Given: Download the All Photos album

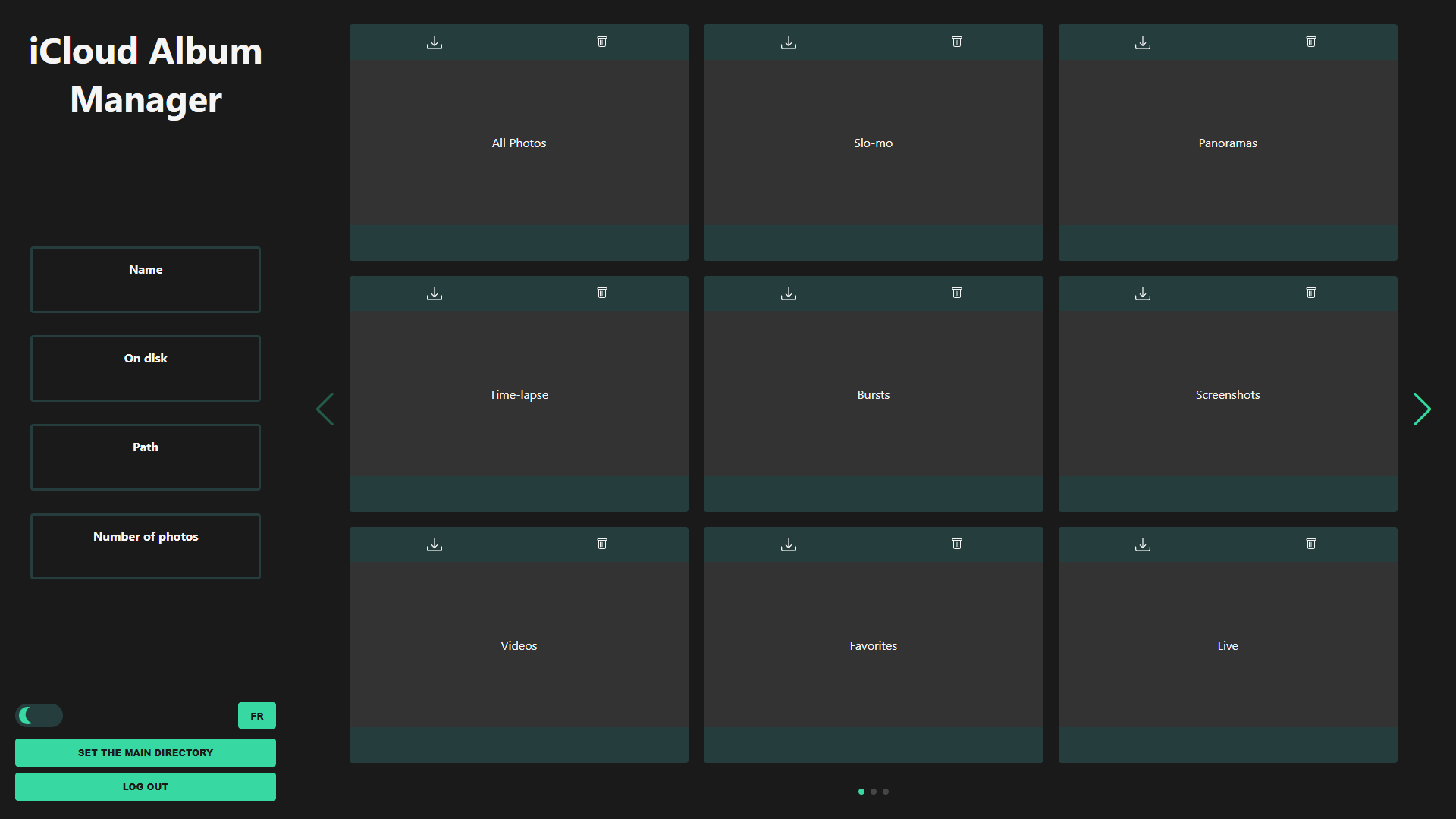Looking at the screenshot, I should (435, 42).
